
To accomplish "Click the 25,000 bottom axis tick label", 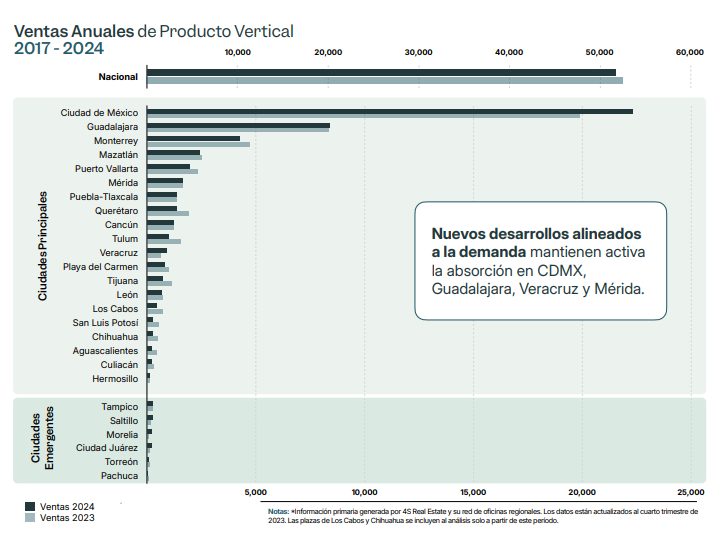I will [x=689, y=492].
